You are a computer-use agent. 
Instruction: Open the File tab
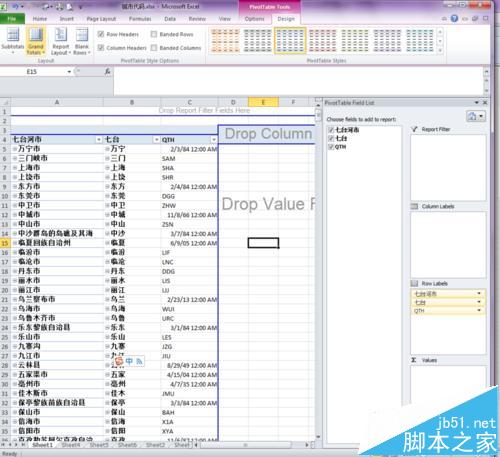(12, 19)
